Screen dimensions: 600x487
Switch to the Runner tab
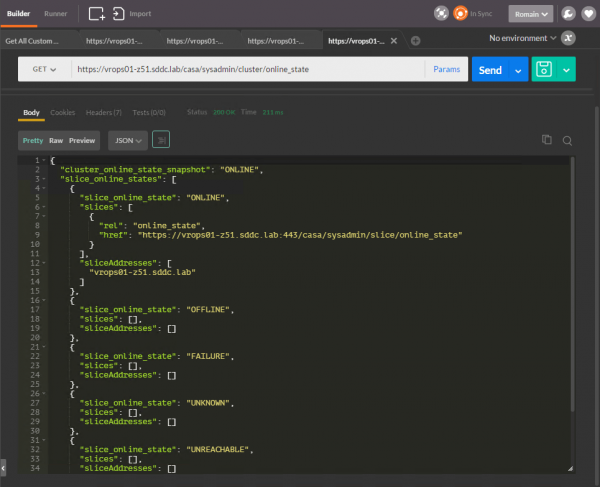[x=55, y=14]
